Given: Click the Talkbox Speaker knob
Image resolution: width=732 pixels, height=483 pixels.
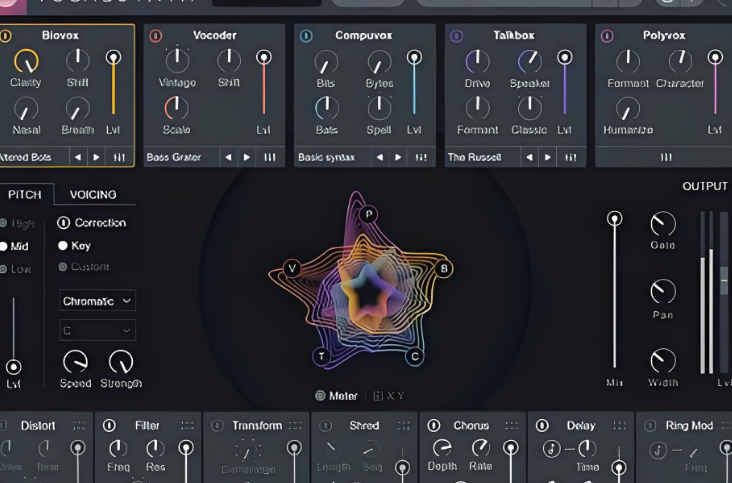Looking at the screenshot, I should point(529,61).
